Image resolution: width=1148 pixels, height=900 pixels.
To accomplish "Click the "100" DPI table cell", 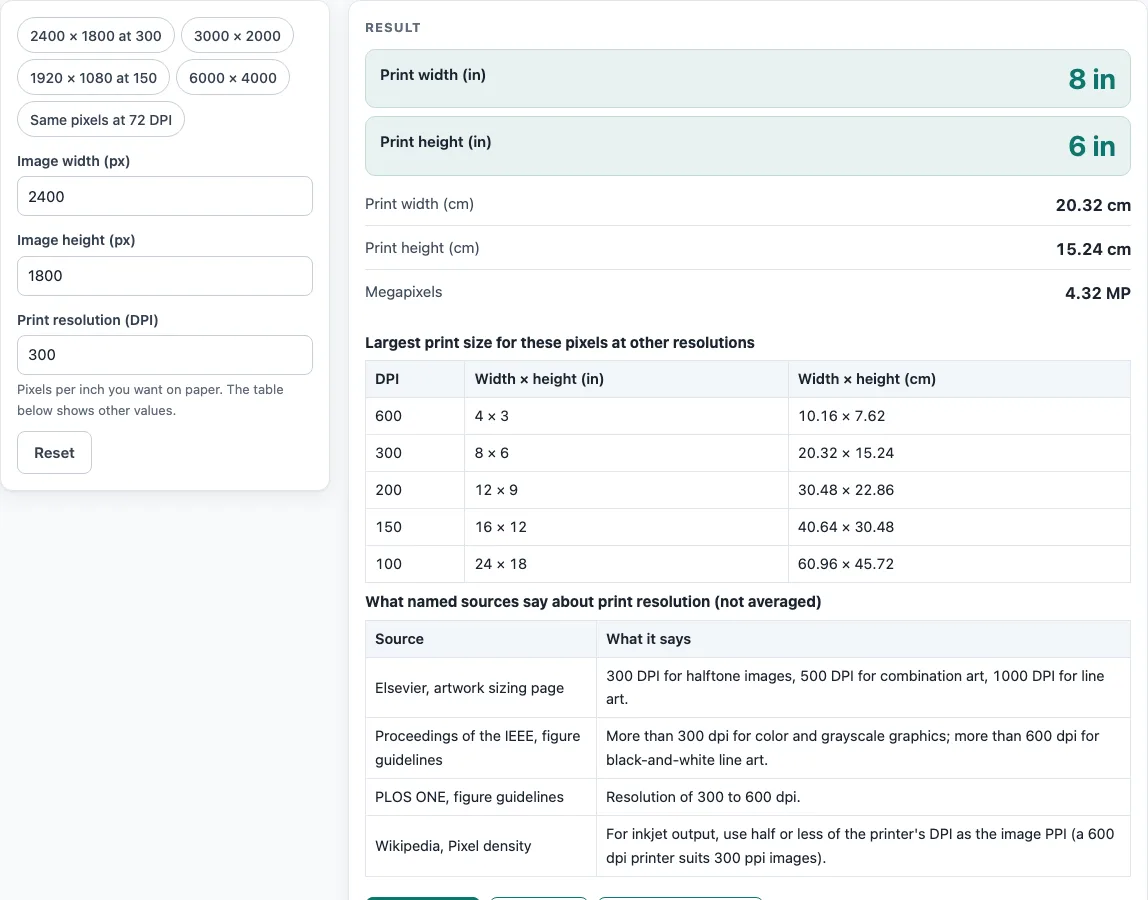I will pyautogui.click(x=415, y=564).
